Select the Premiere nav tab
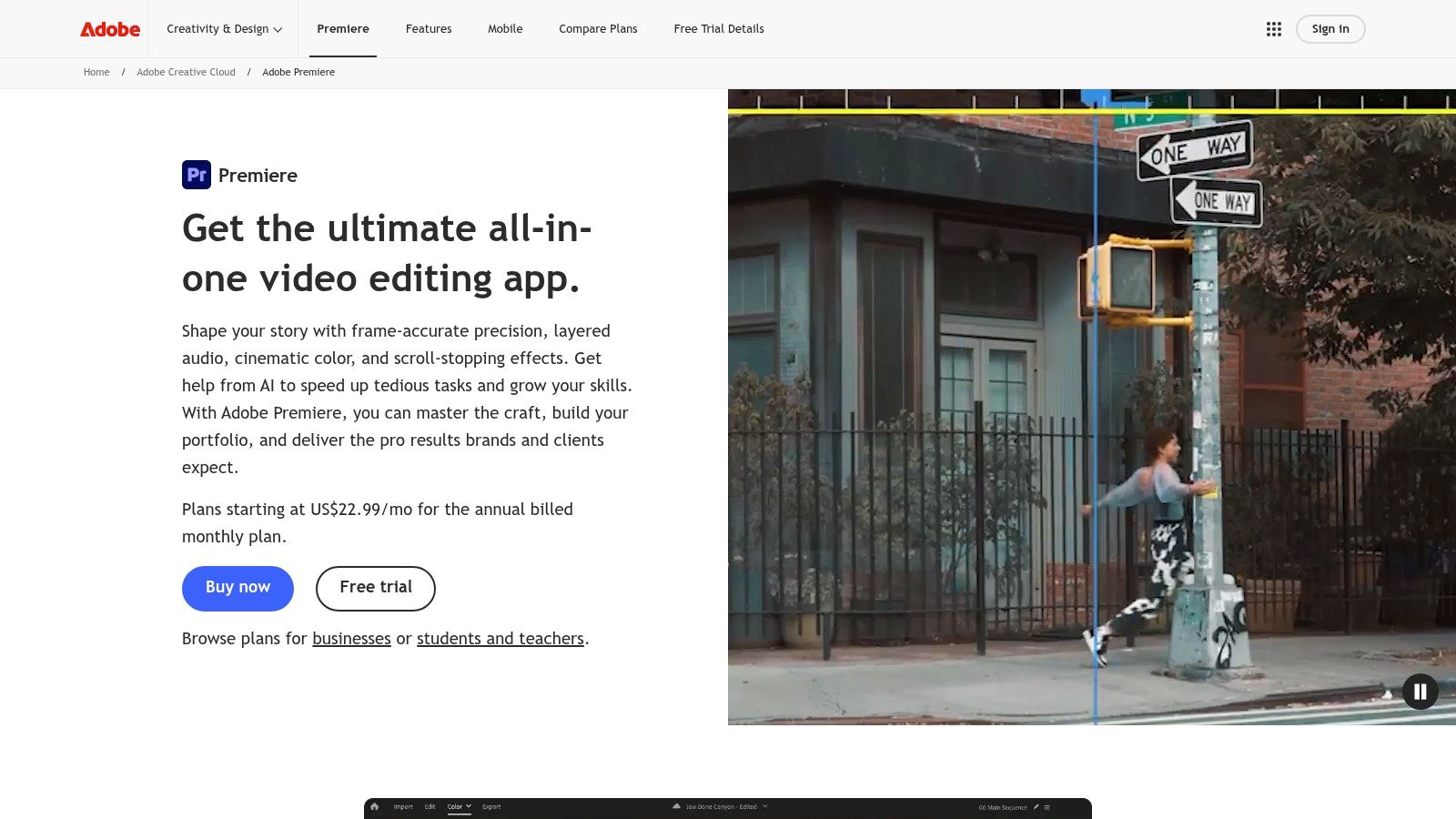This screenshot has height=819, width=1456. pos(343,29)
